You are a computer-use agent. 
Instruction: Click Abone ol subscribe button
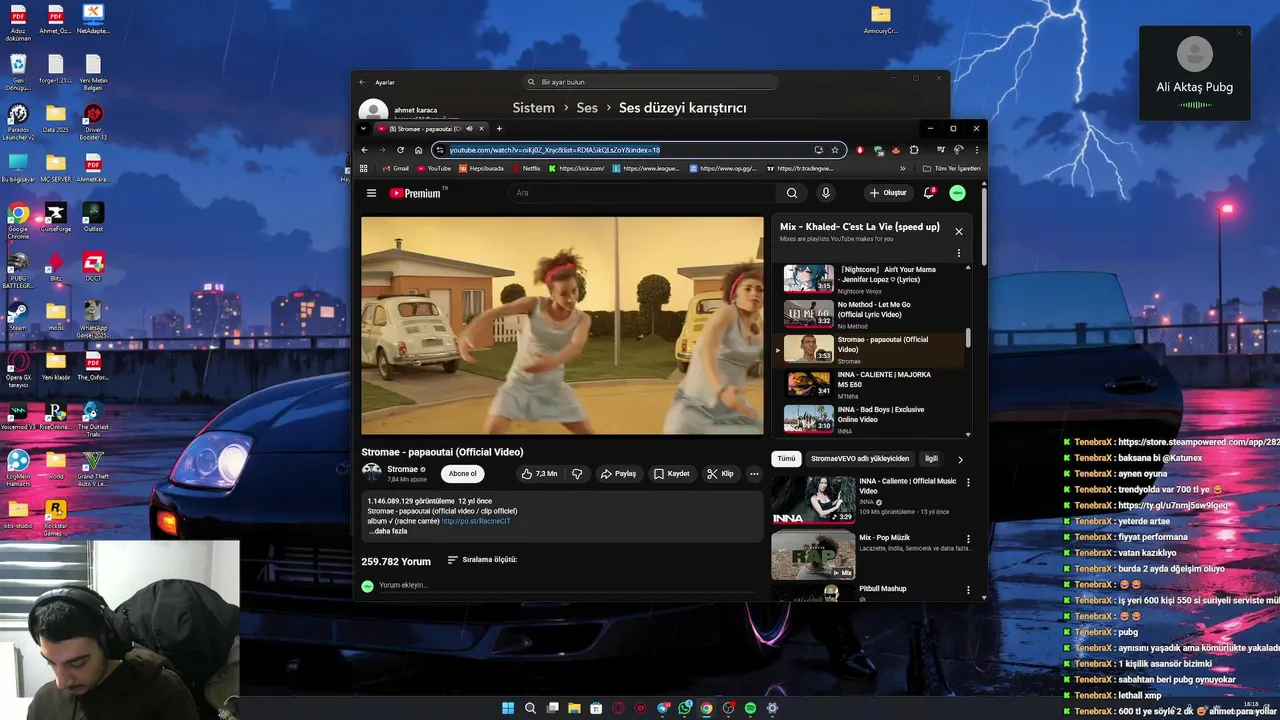(463, 474)
